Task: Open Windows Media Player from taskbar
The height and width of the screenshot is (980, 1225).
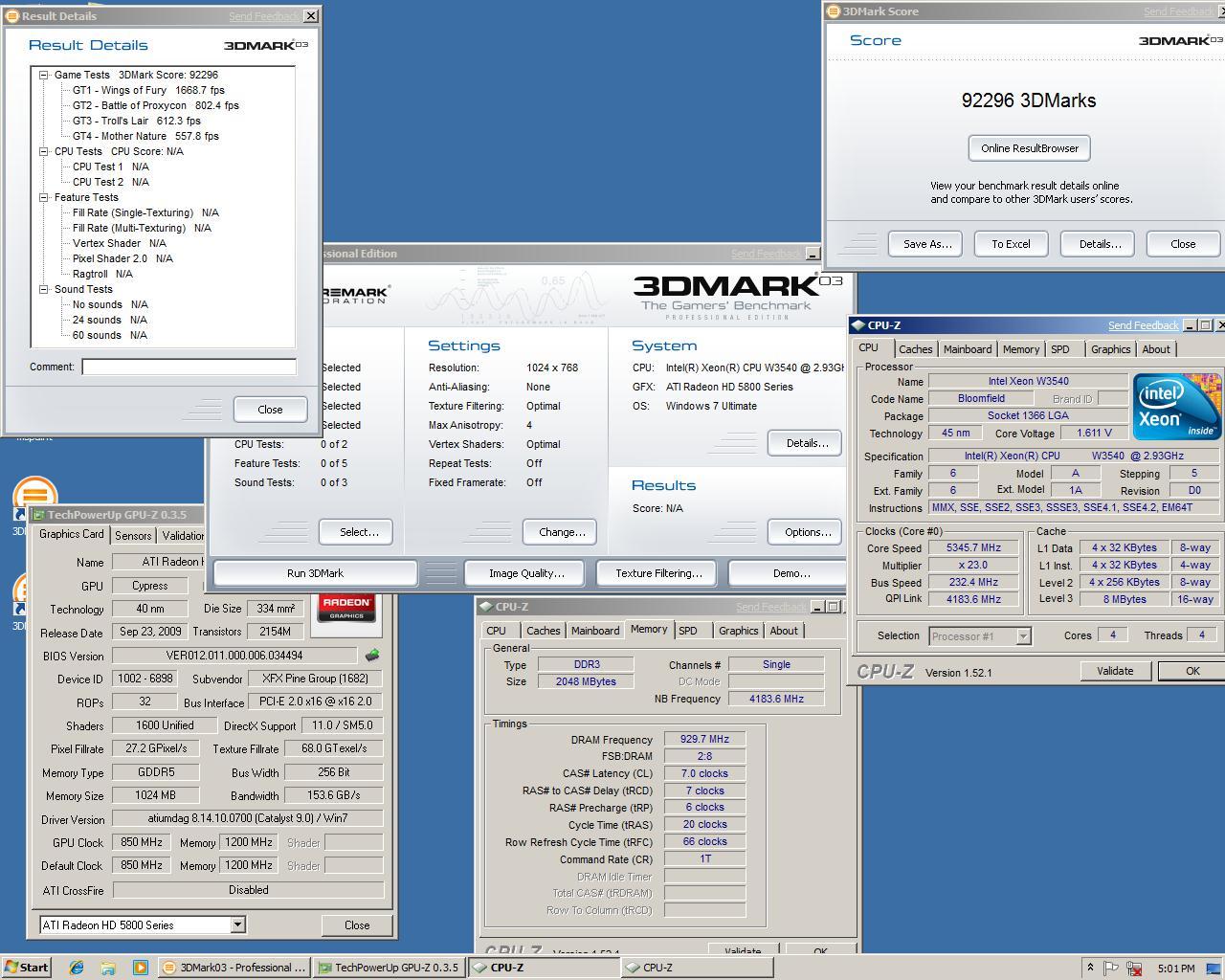Action: 140,968
